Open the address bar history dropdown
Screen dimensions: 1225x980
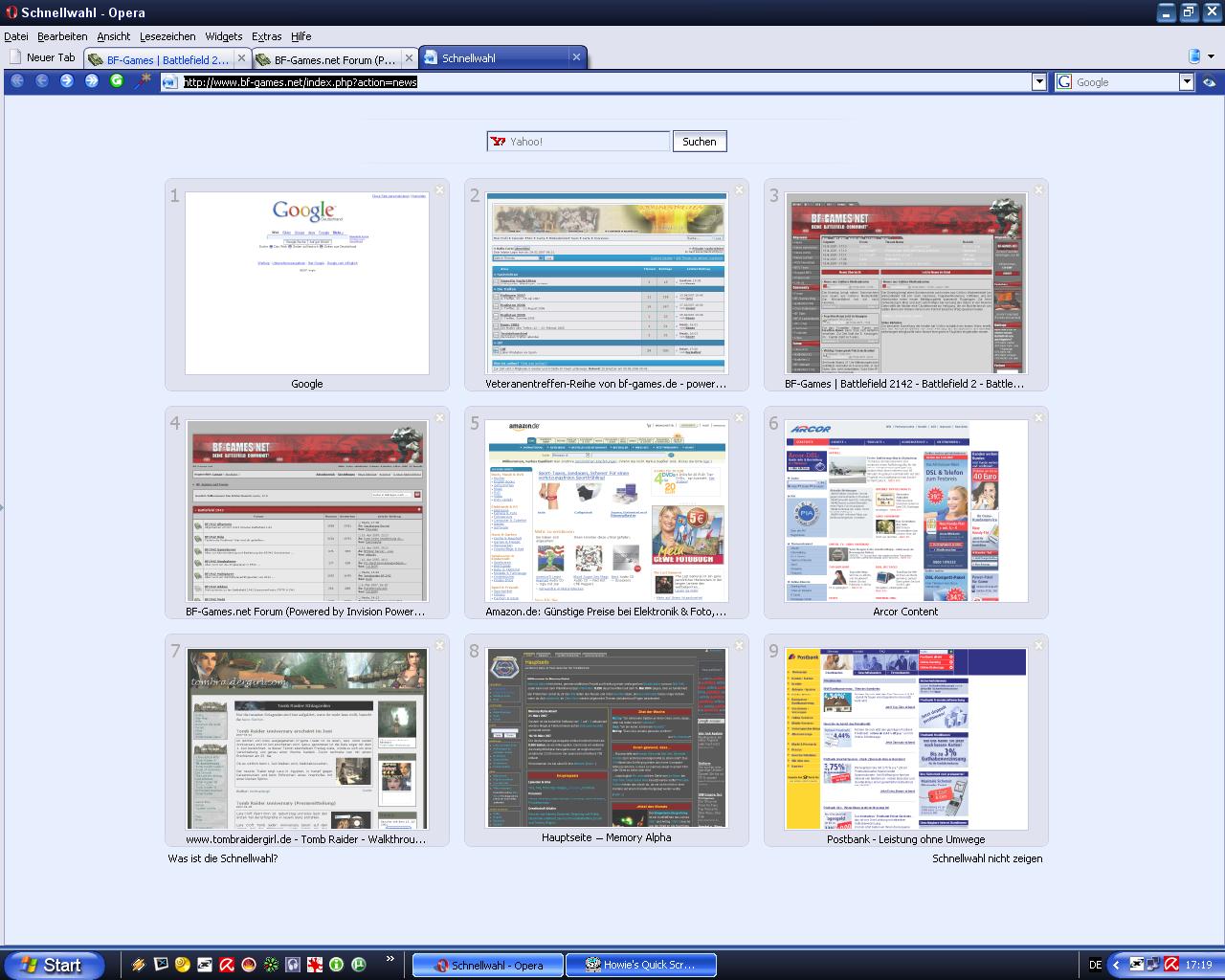(x=1039, y=82)
